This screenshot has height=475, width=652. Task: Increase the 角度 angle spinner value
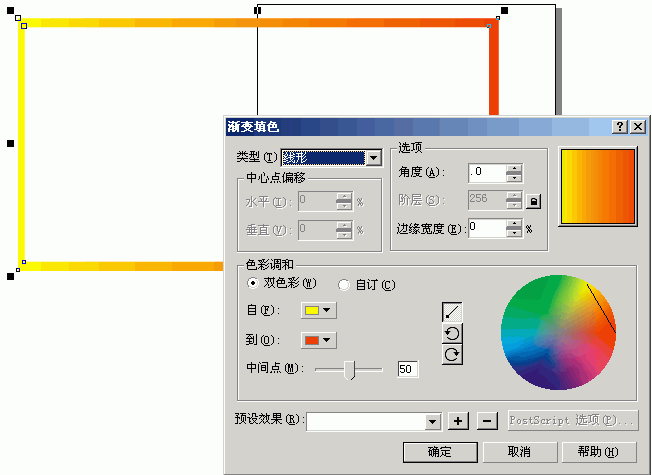(514, 169)
